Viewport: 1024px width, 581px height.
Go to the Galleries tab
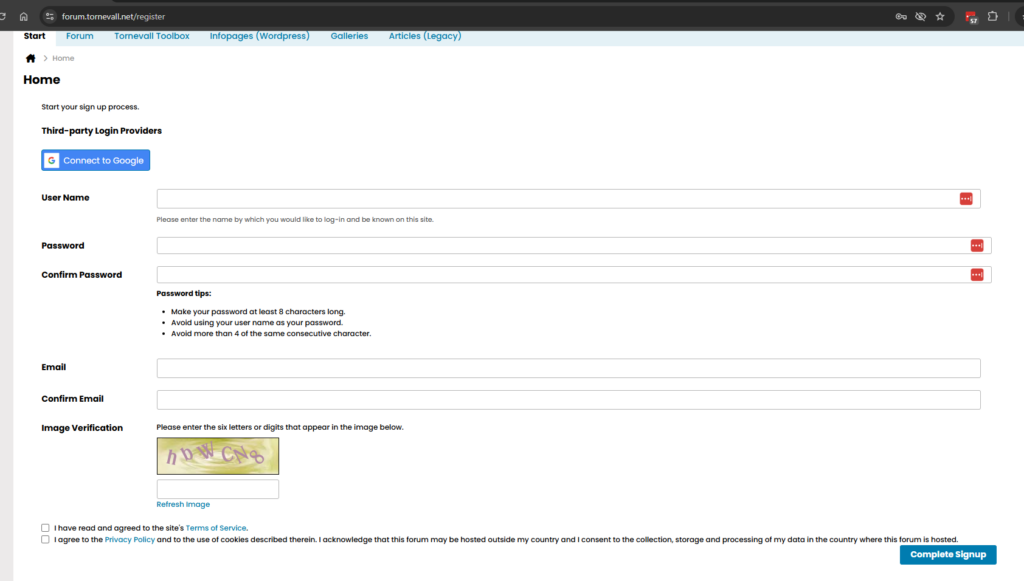(349, 36)
